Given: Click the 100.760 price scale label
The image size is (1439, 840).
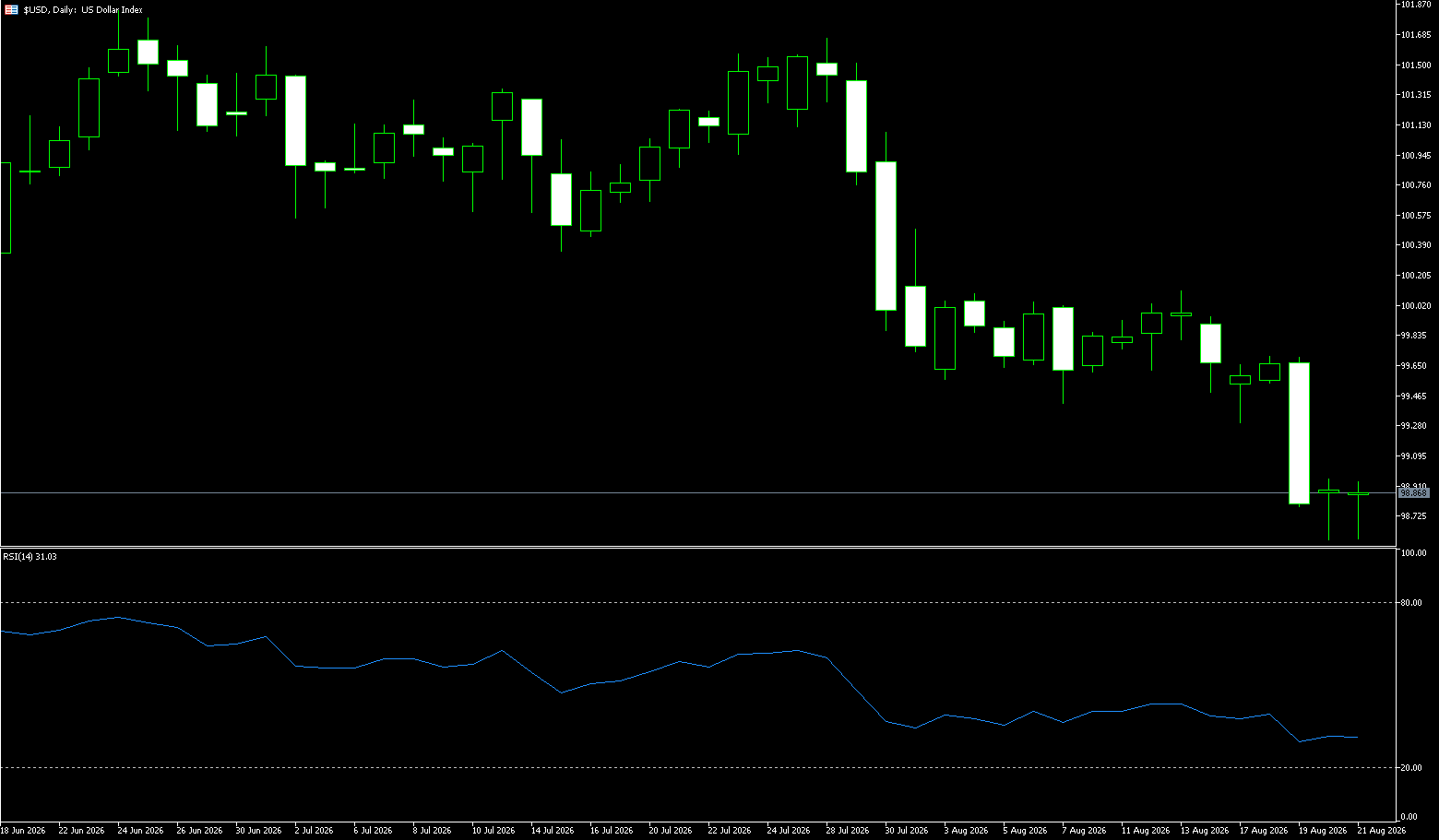Looking at the screenshot, I should click(1415, 185).
